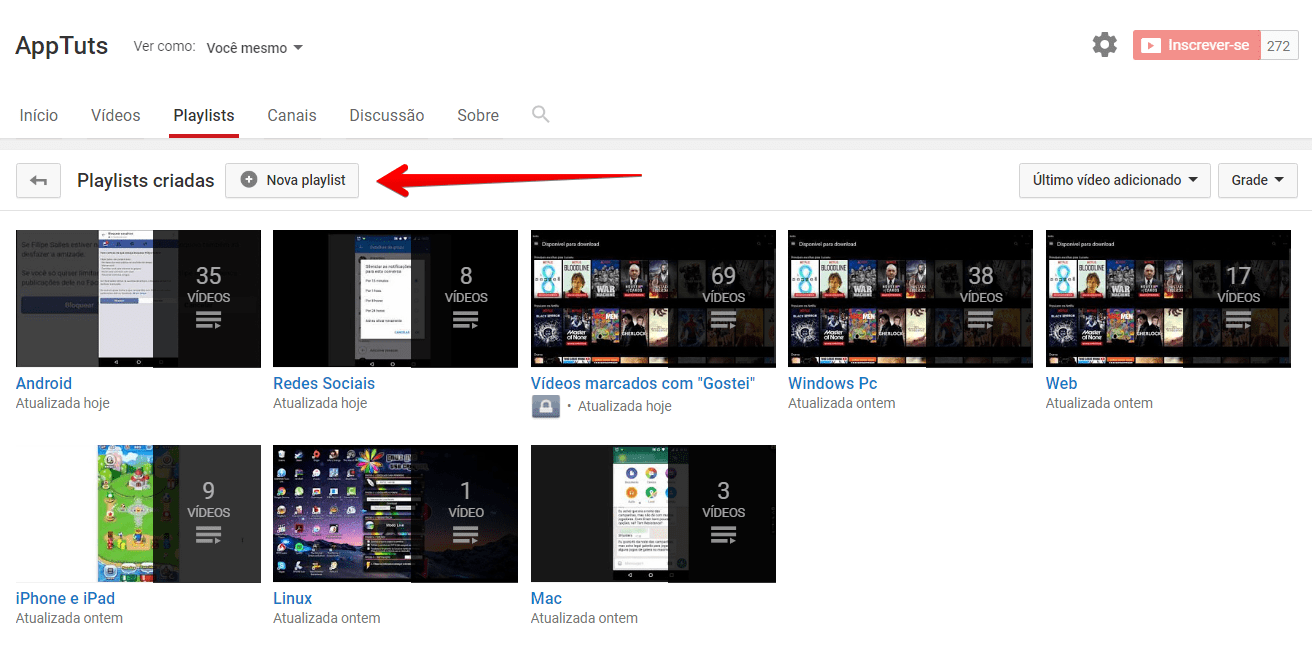Click the Vídeos marcados com Gostei thumbnail image
Viewport: 1312px width, 647px height.
(x=653, y=299)
